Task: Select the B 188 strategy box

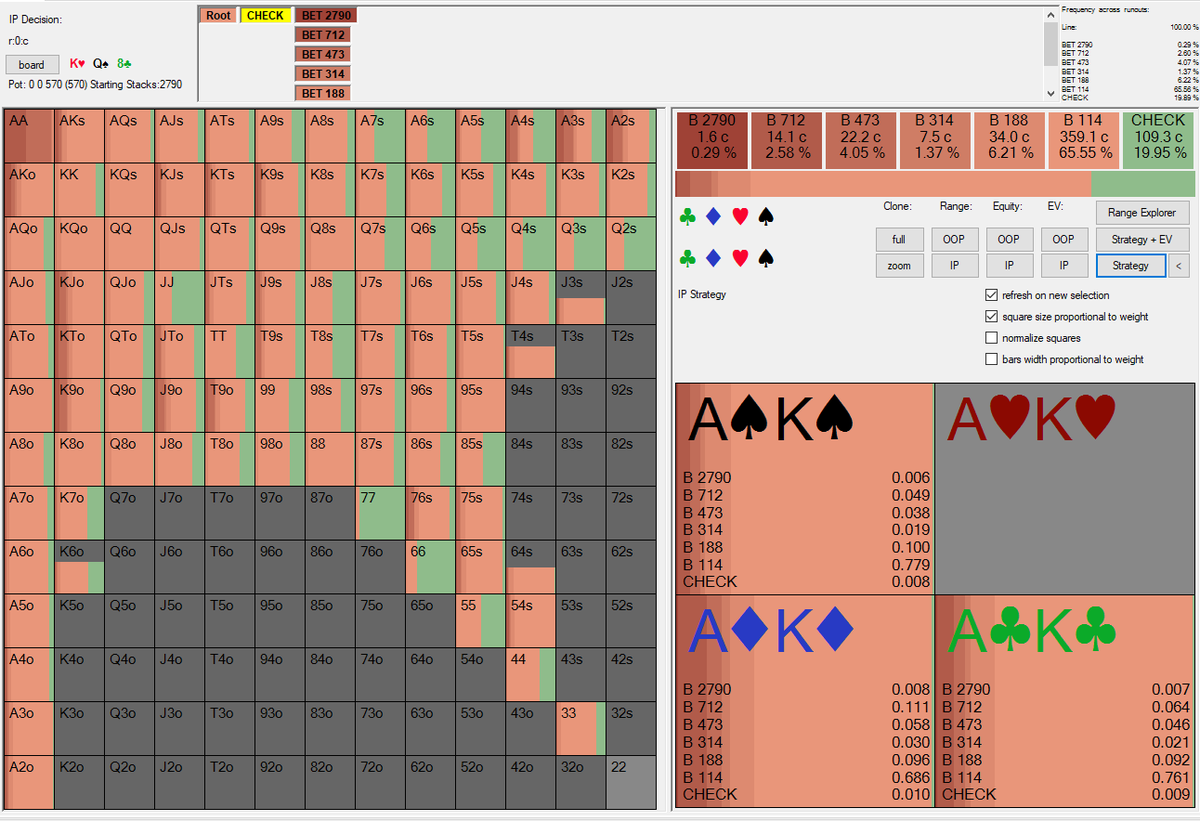Action: click(x=1008, y=139)
